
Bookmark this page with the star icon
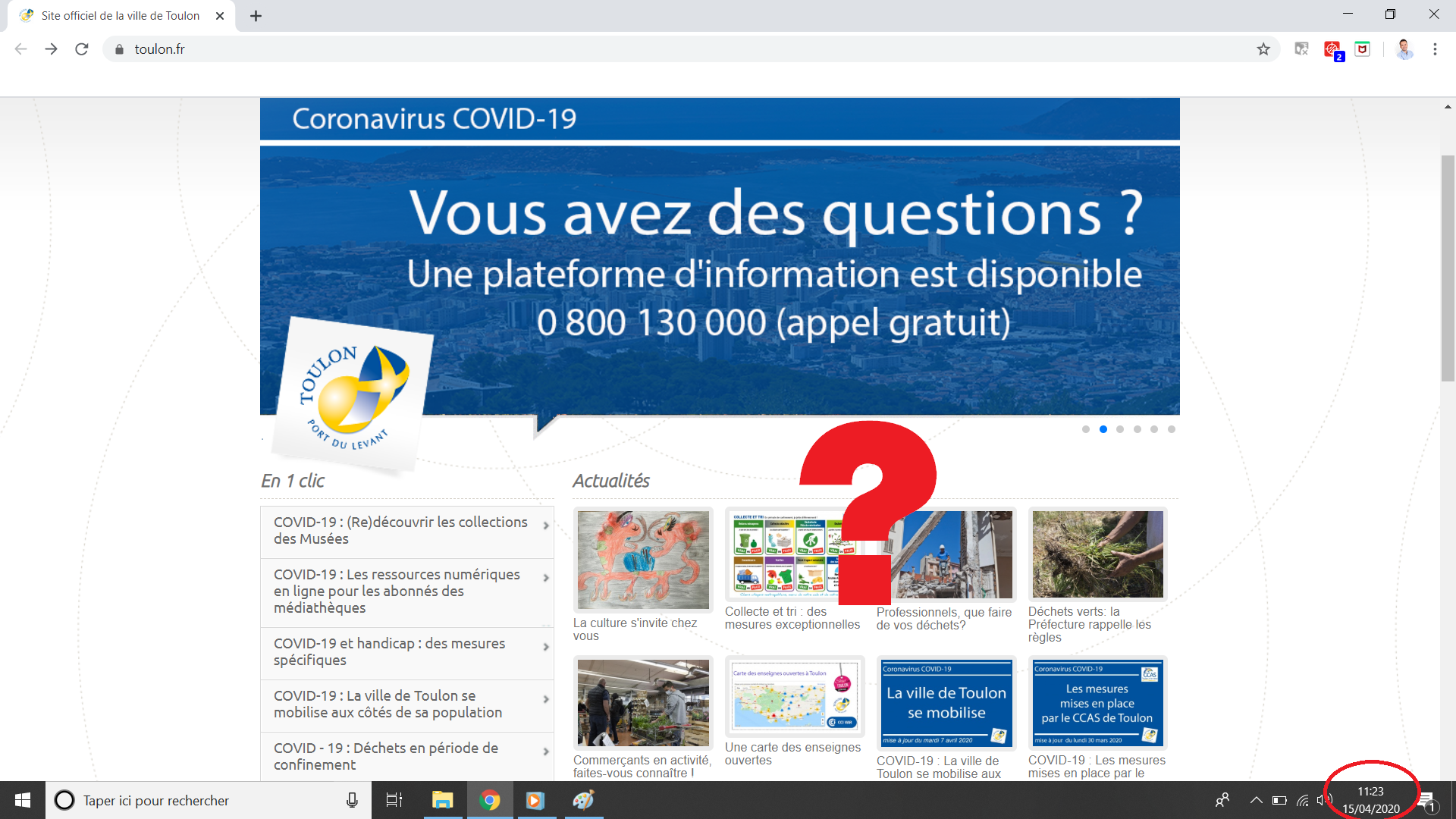[1263, 49]
